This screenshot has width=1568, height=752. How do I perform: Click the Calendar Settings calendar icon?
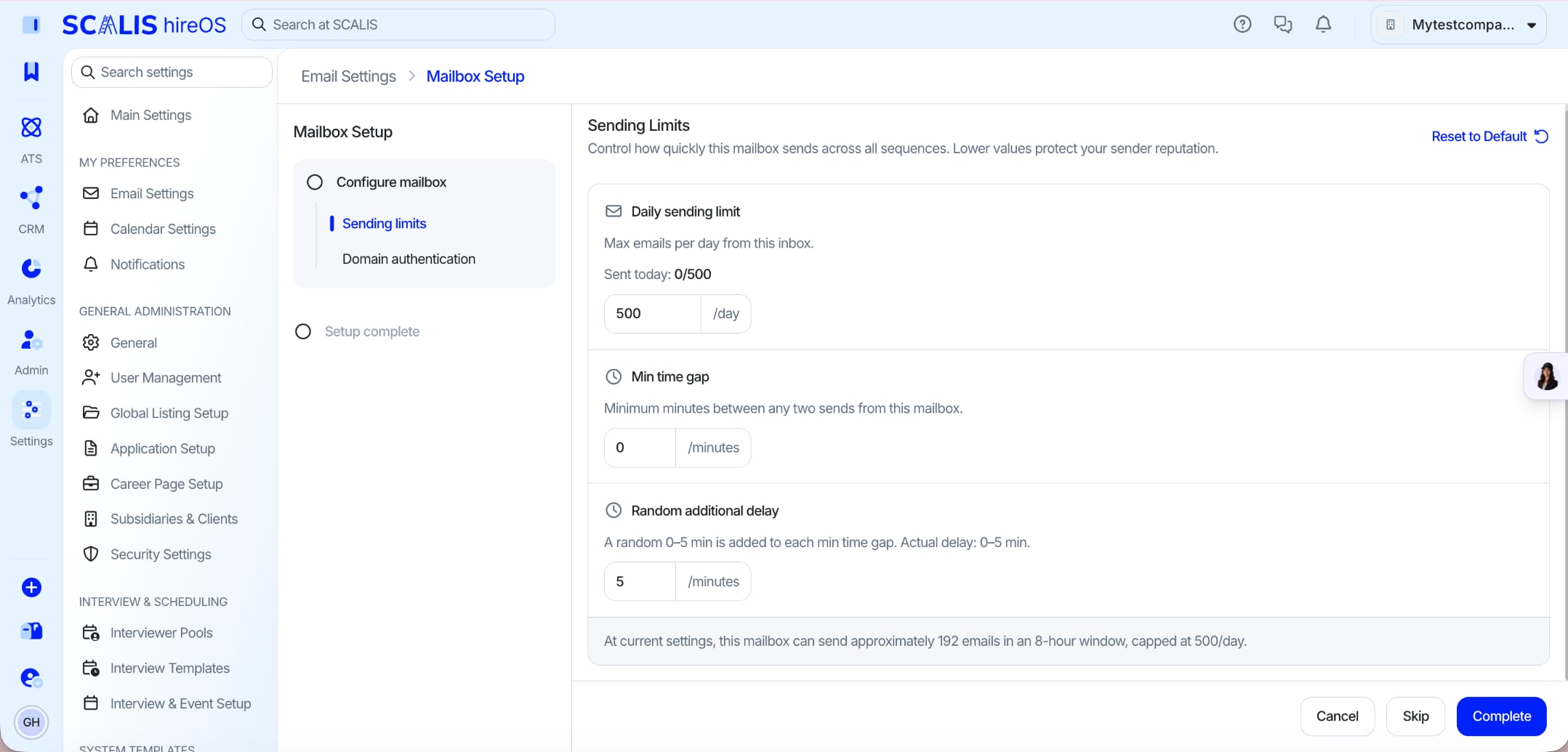click(x=91, y=228)
